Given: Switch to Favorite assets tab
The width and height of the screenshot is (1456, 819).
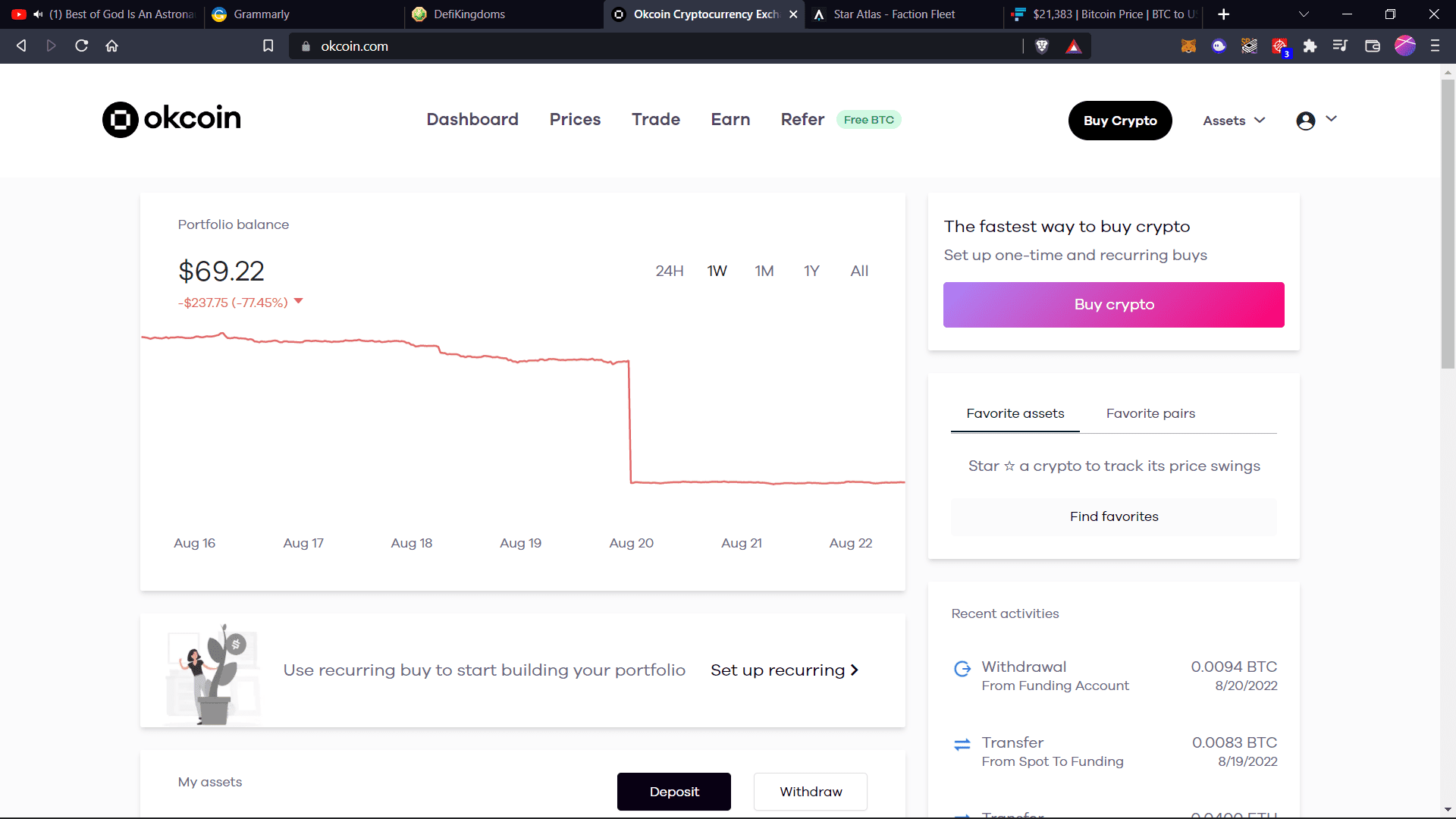Looking at the screenshot, I should (1015, 413).
